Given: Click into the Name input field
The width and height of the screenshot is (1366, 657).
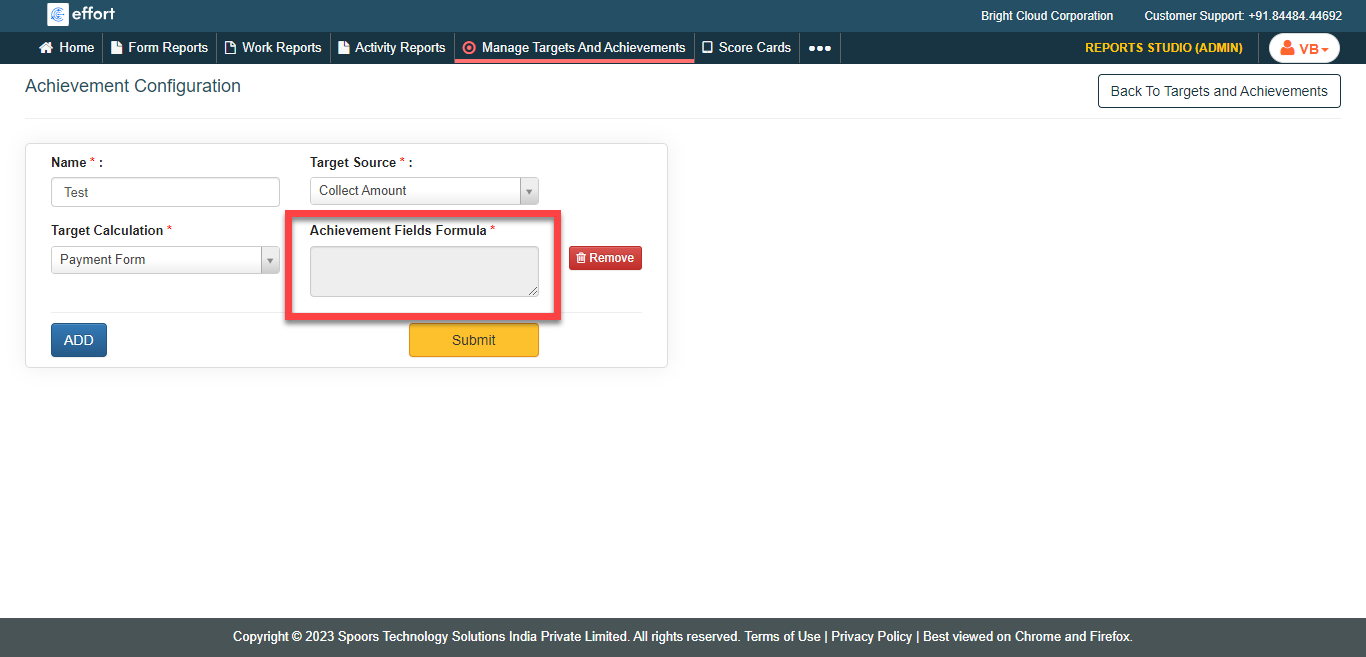Looking at the screenshot, I should [165, 192].
